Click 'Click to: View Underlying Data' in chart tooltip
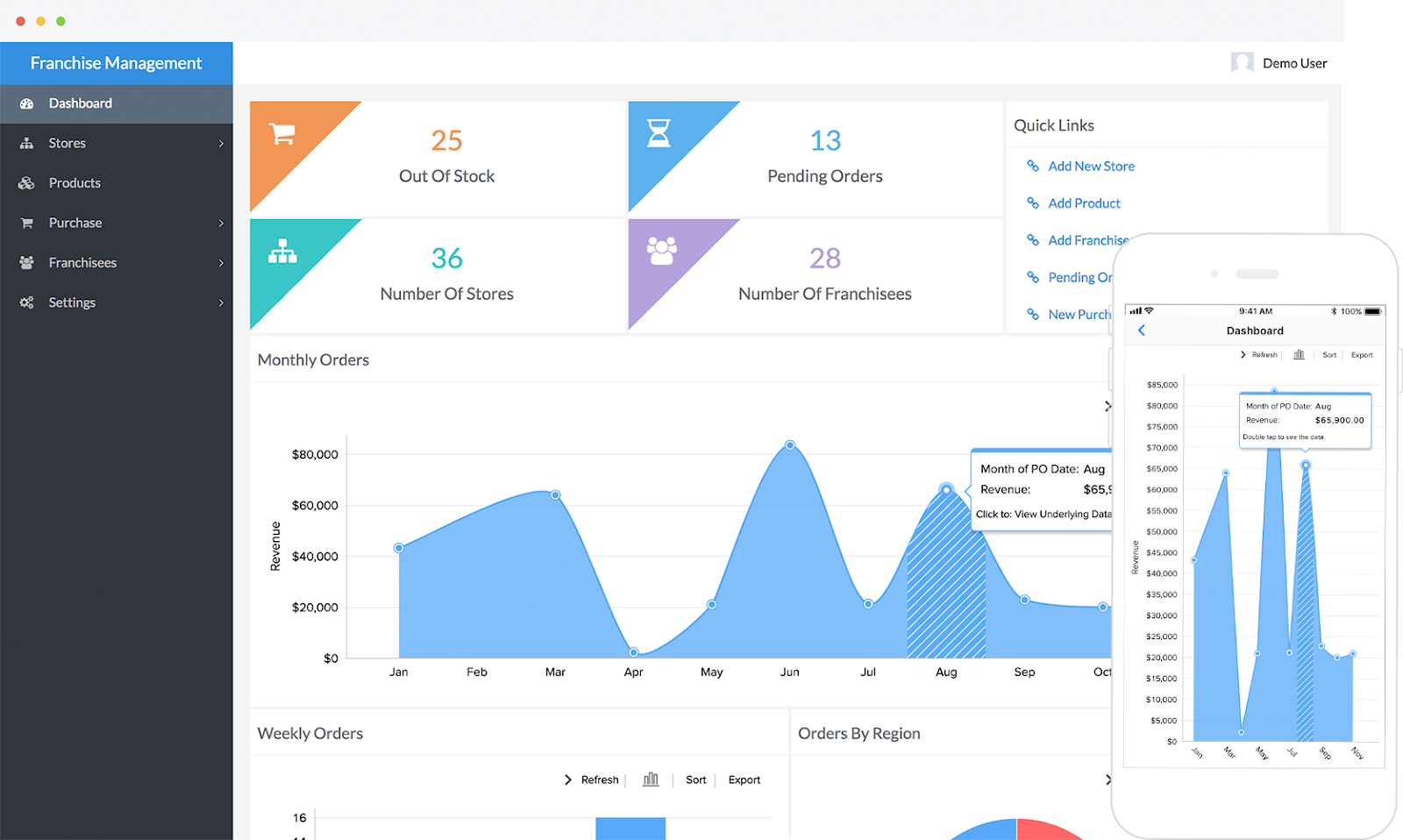 1043,514
